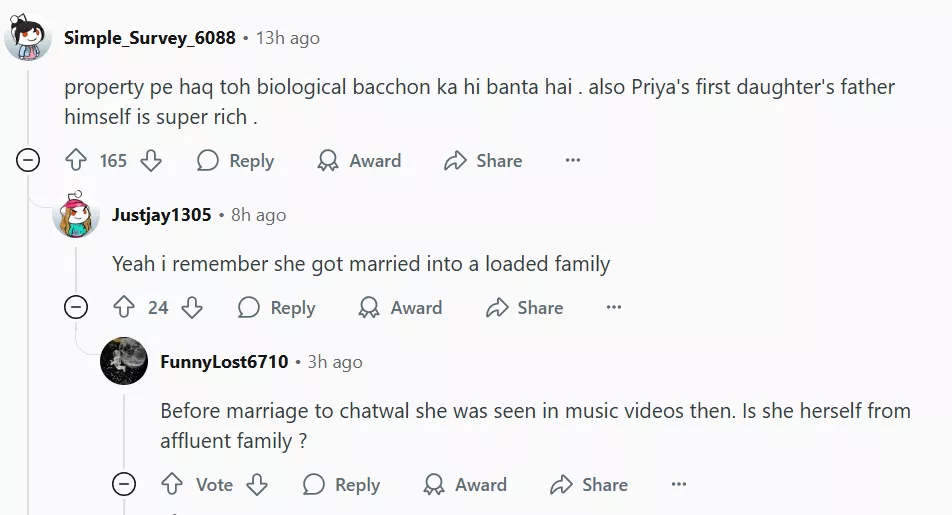Upvote FunnyLost6710's comment

click(172, 485)
